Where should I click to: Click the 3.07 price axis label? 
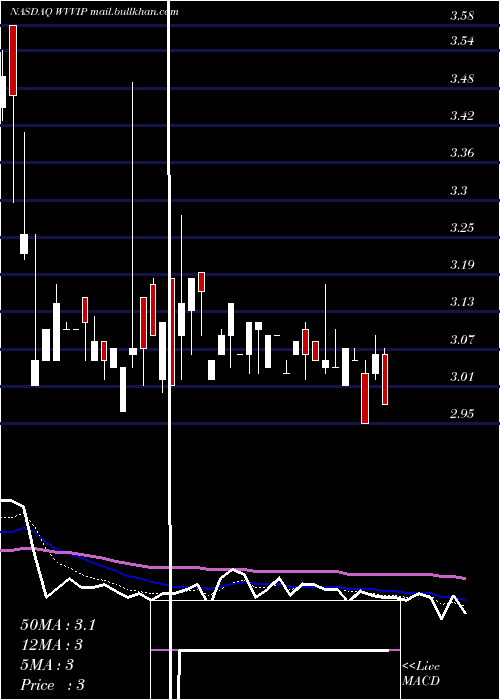(x=462, y=340)
